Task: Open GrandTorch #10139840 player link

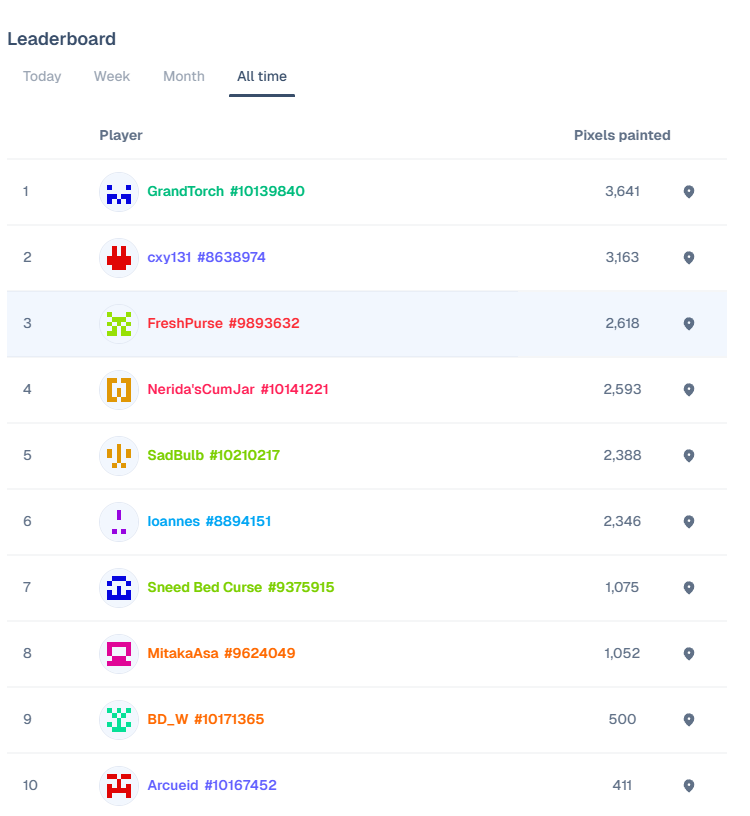Action: [226, 191]
